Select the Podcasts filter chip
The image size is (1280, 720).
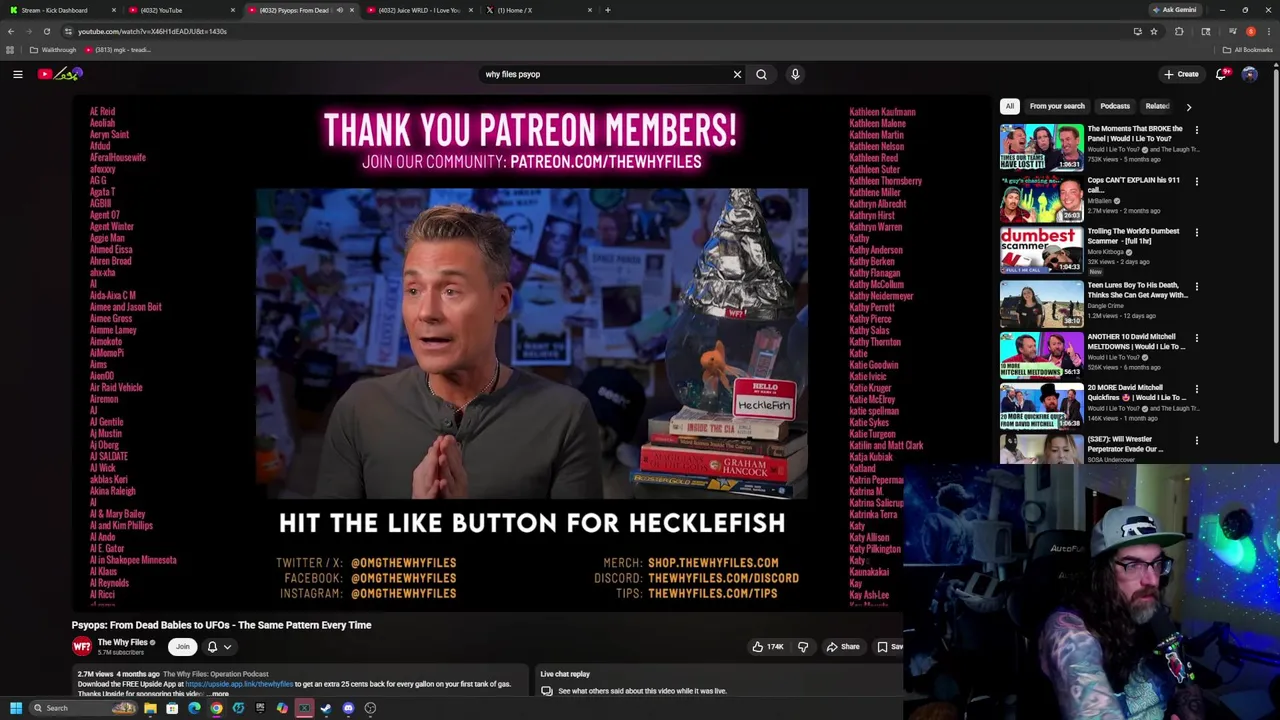pyautogui.click(x=1115, y=106)
